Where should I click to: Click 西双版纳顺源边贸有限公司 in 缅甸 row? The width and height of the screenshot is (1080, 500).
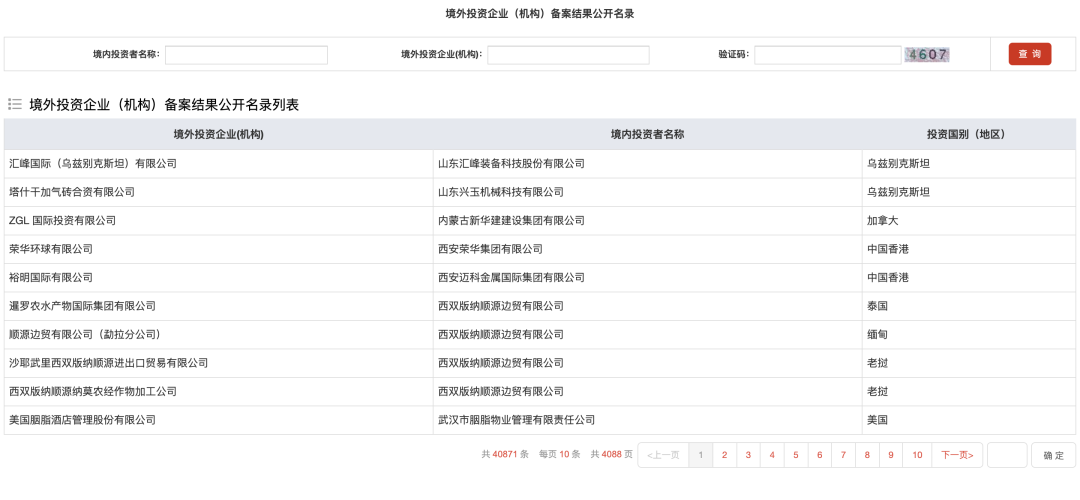pyautogui.click(x=647, y=335)
